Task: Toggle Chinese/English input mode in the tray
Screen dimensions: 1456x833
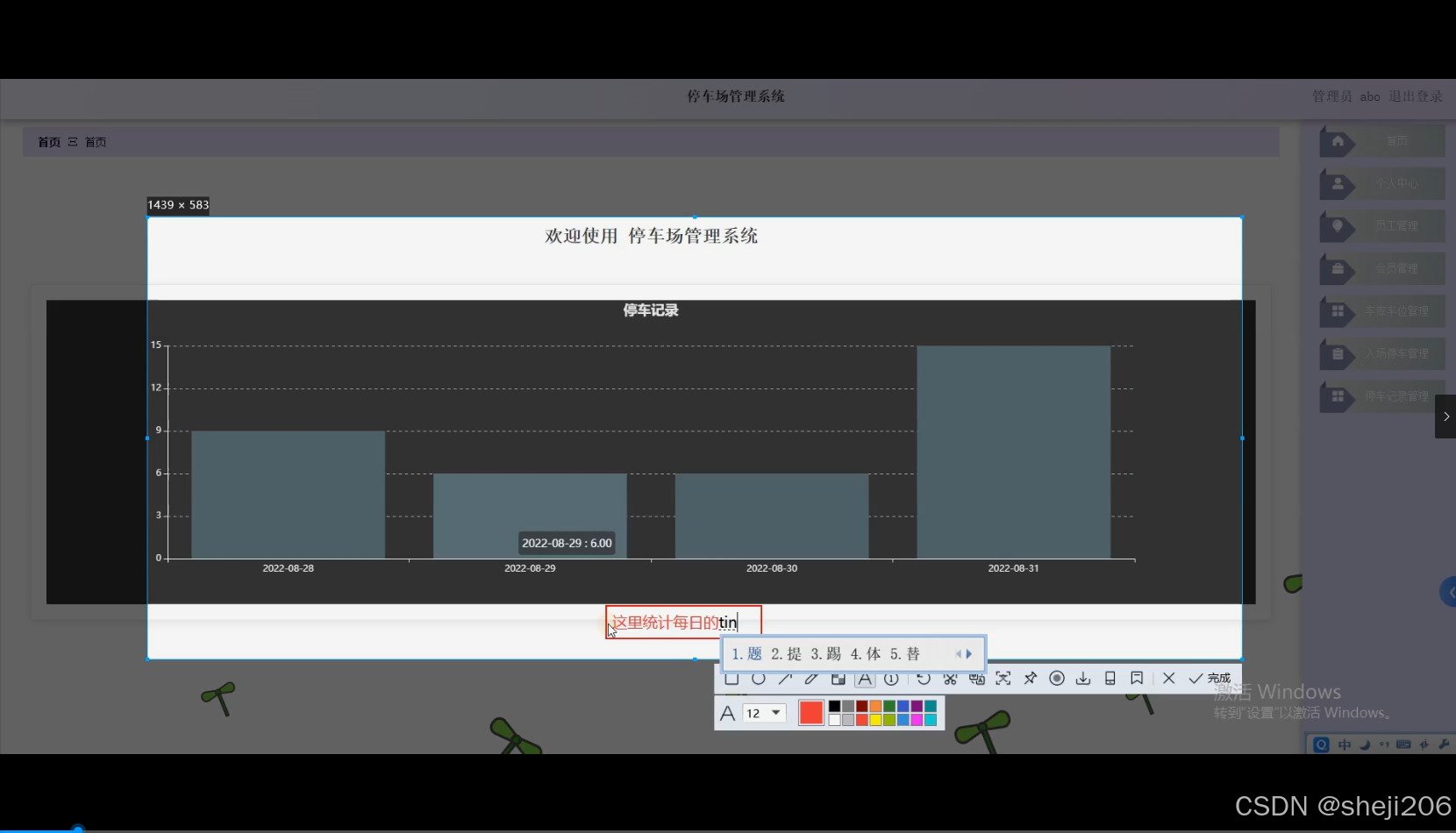Action: [1345, 744]
